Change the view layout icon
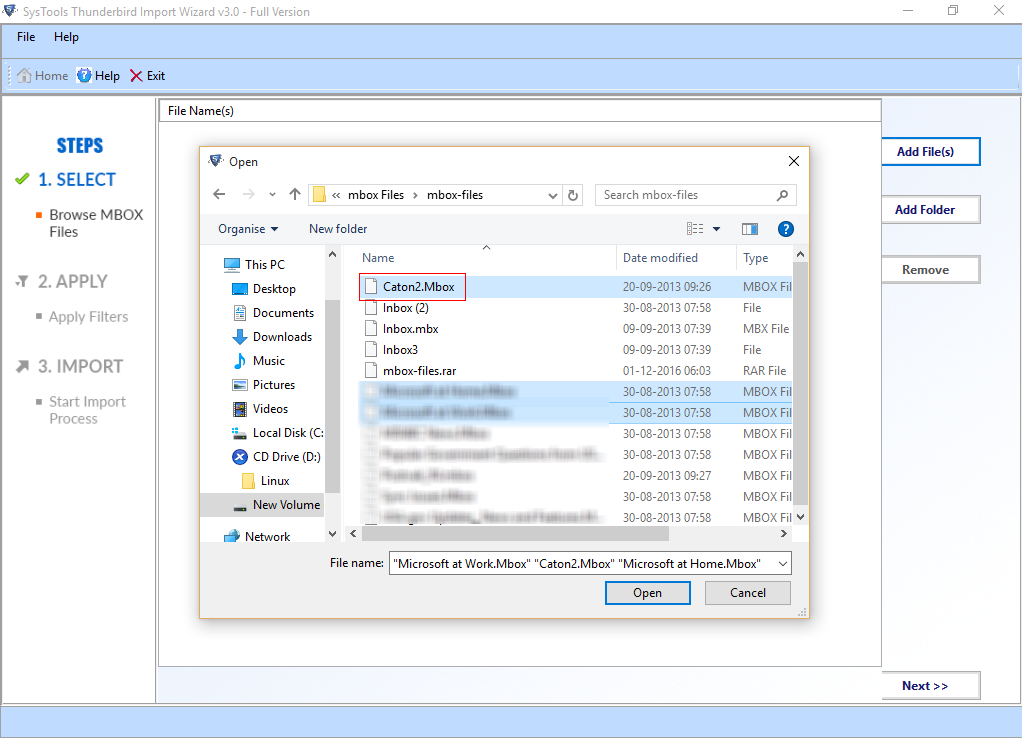Image resolution: width=1022 pixels, height=738 pixels. [695, 229]
